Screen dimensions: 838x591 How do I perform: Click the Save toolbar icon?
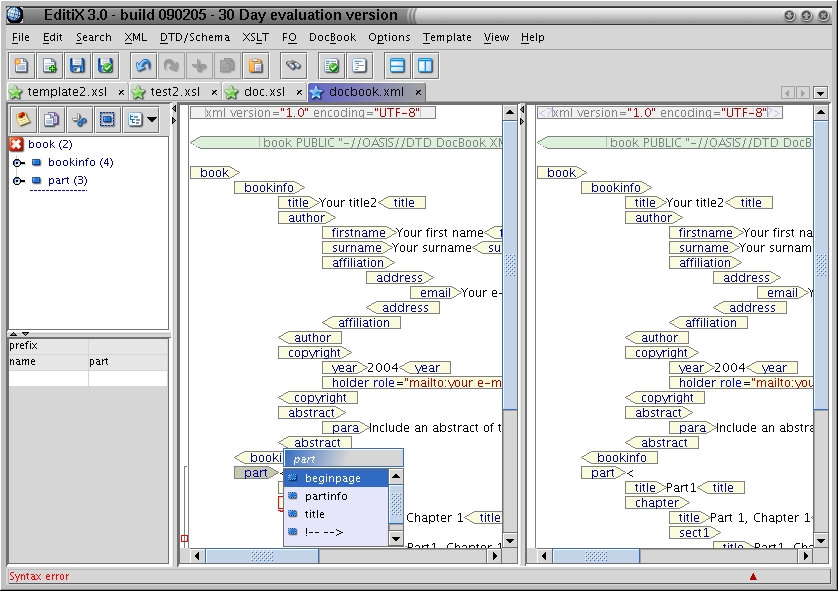[77, 66]
